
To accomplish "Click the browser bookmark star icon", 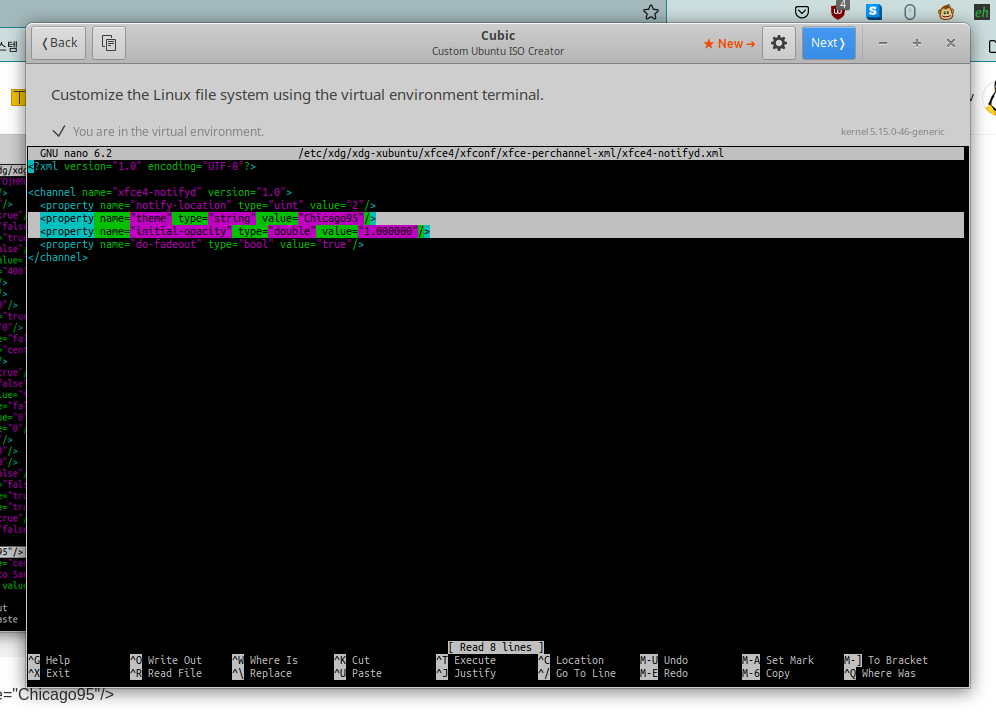I will [x=651, y=12].
